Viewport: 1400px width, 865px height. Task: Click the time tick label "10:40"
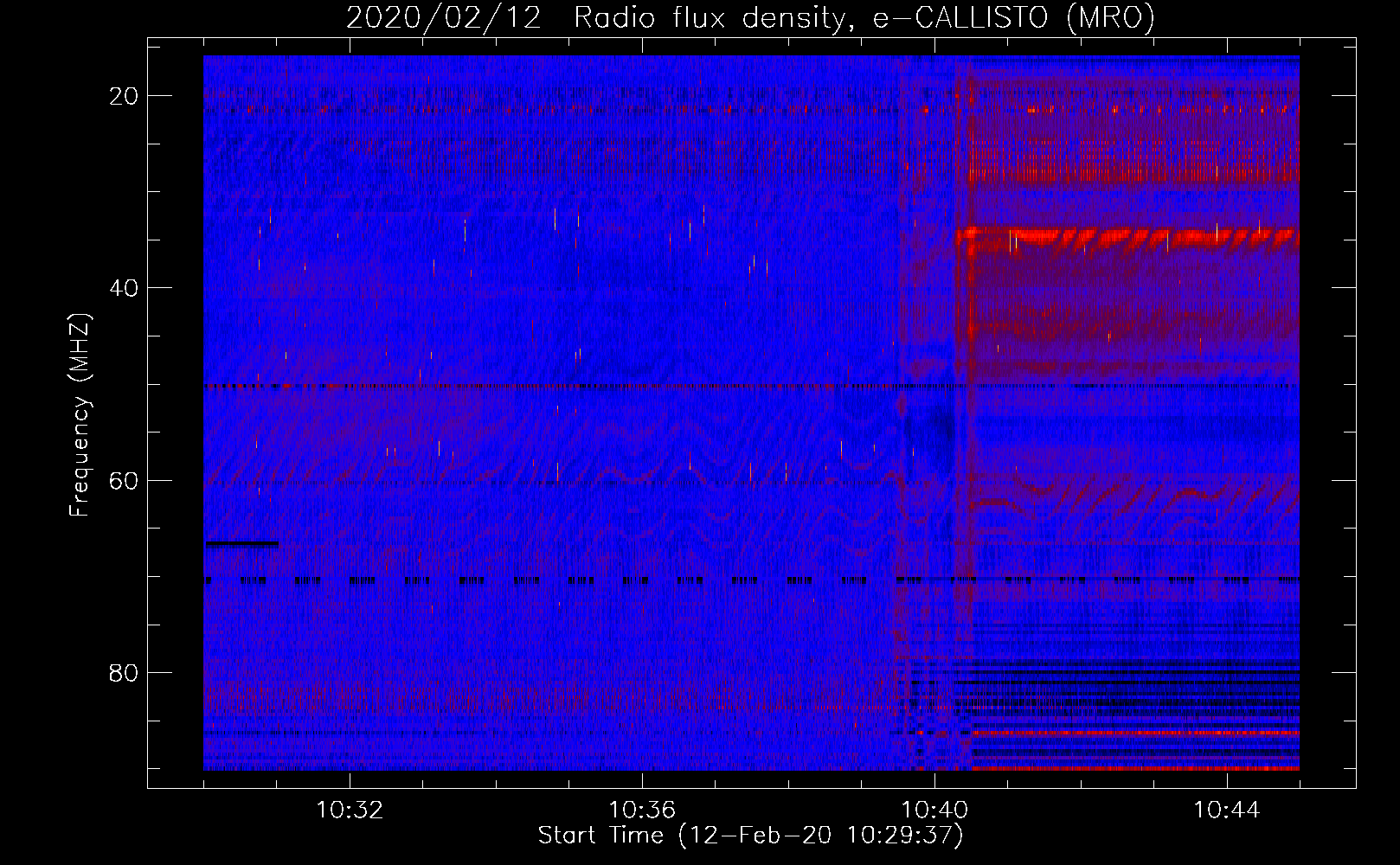click(934, 811)
